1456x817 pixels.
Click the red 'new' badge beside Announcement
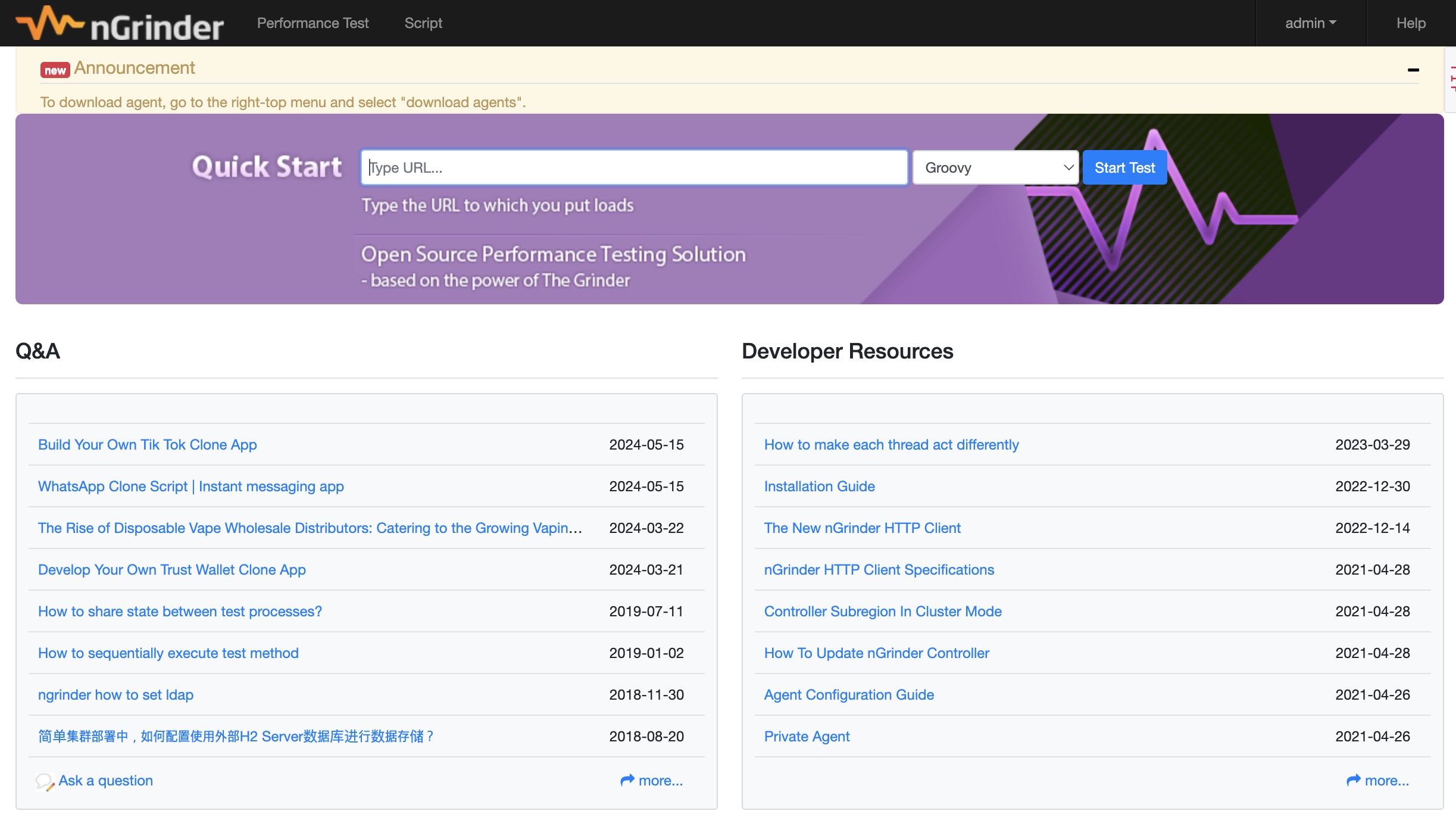tap(55, 70)
